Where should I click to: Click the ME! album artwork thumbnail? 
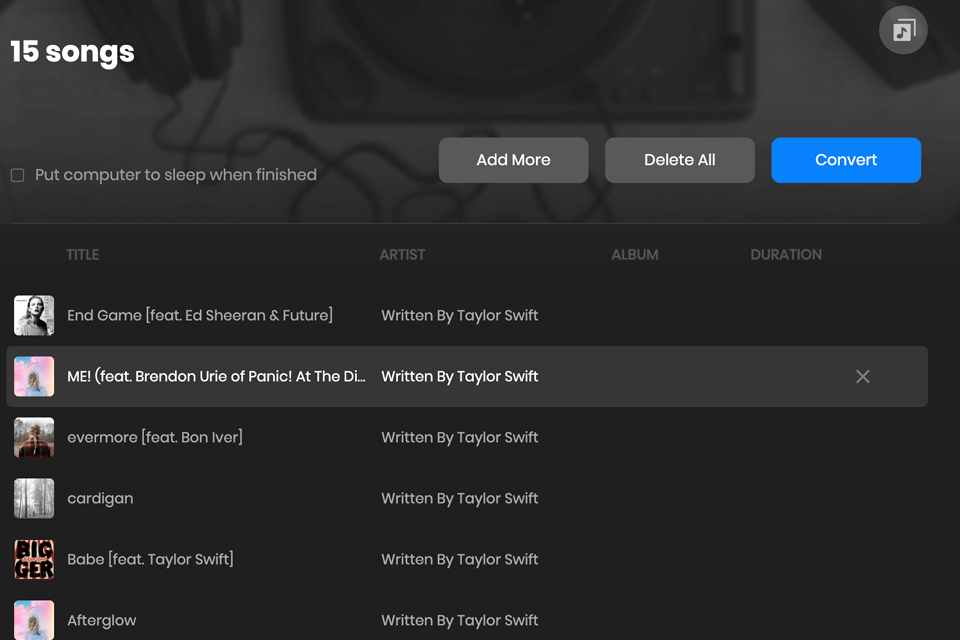(x=34, y=377)
